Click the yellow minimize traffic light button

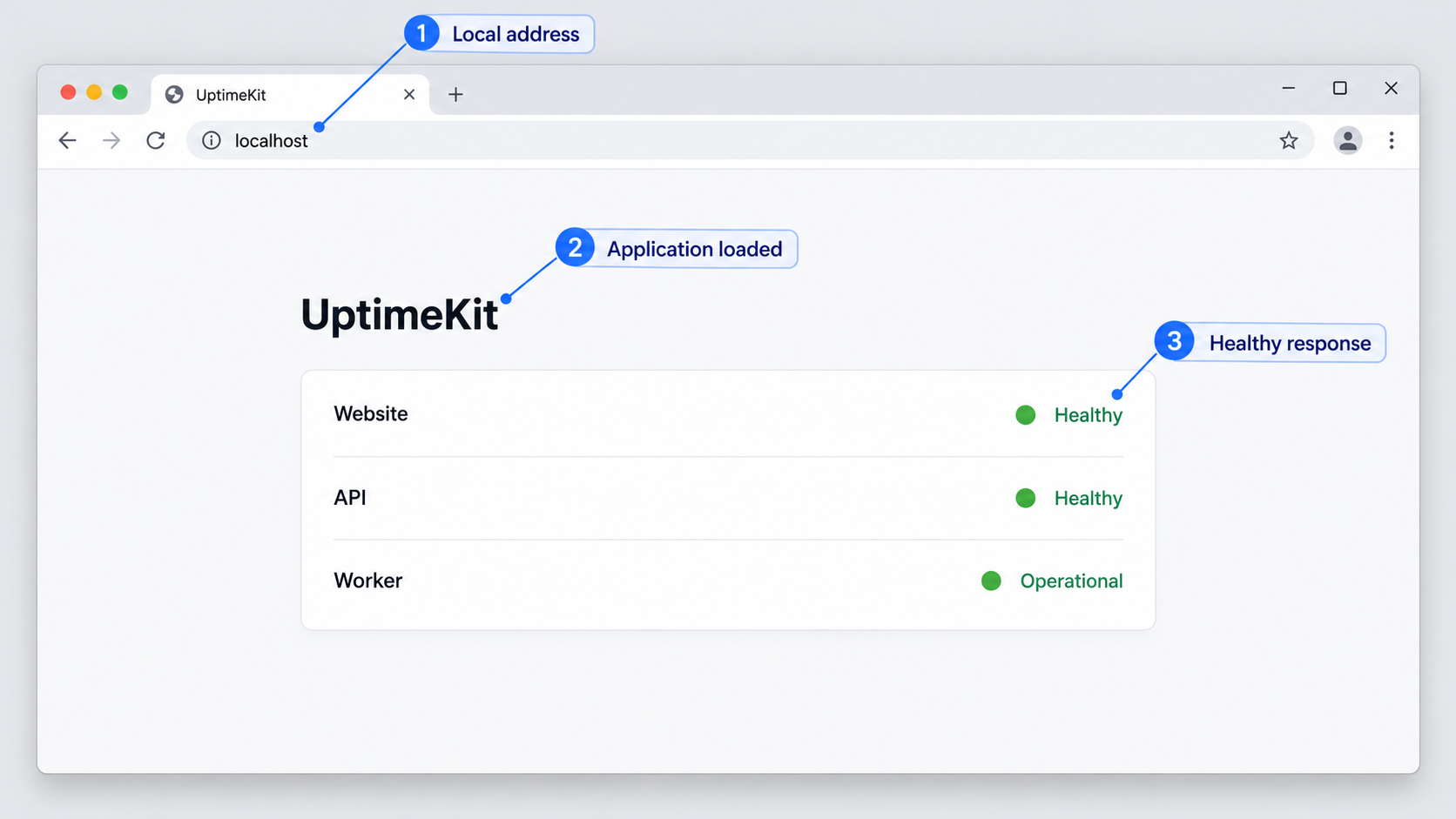coord(94,92)
